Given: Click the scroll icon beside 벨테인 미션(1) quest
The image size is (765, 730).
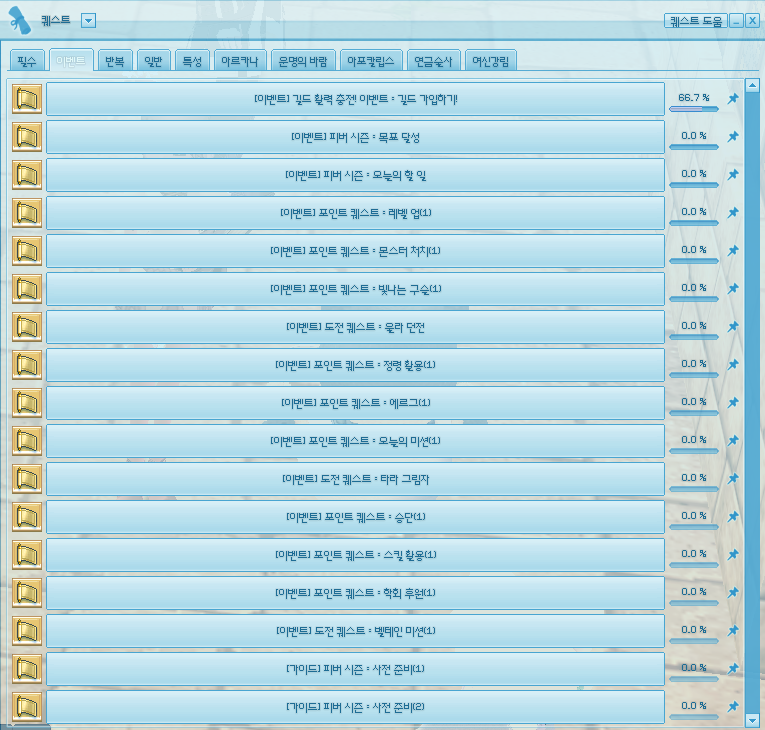Looking at the screenshot, I should (27, 631).
